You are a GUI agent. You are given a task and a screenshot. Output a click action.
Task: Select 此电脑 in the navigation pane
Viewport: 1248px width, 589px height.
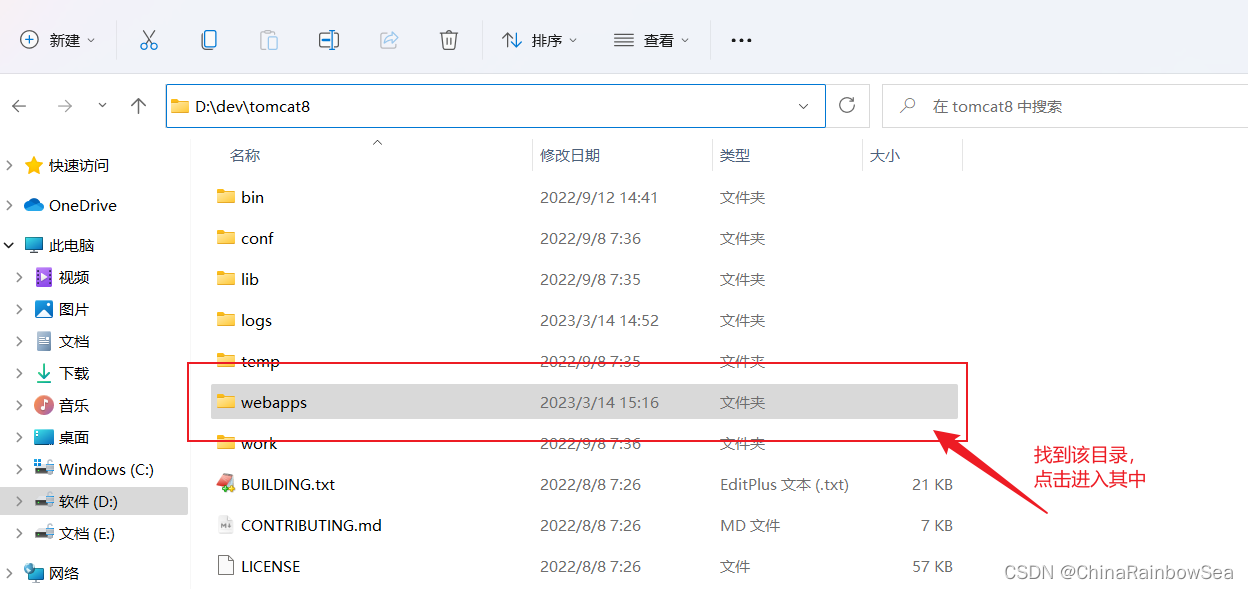(71, 245)
